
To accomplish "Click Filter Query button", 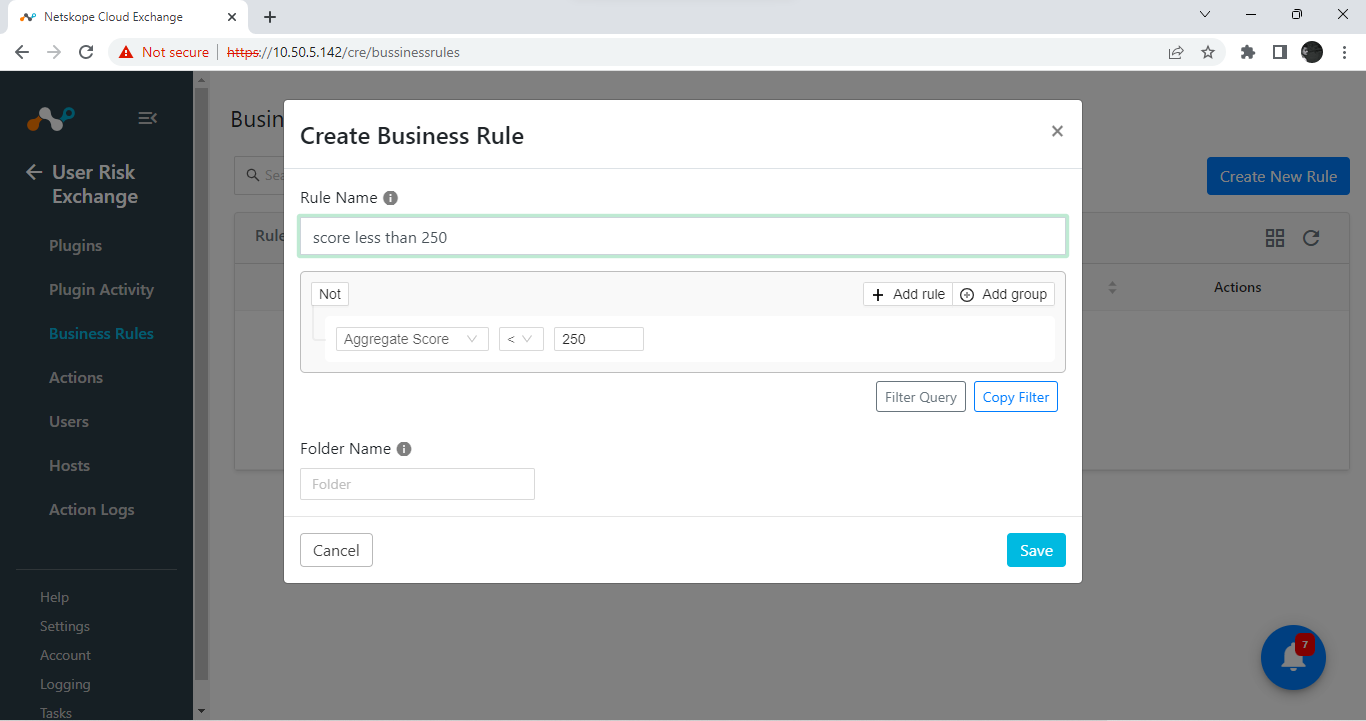I will [921, 397].
